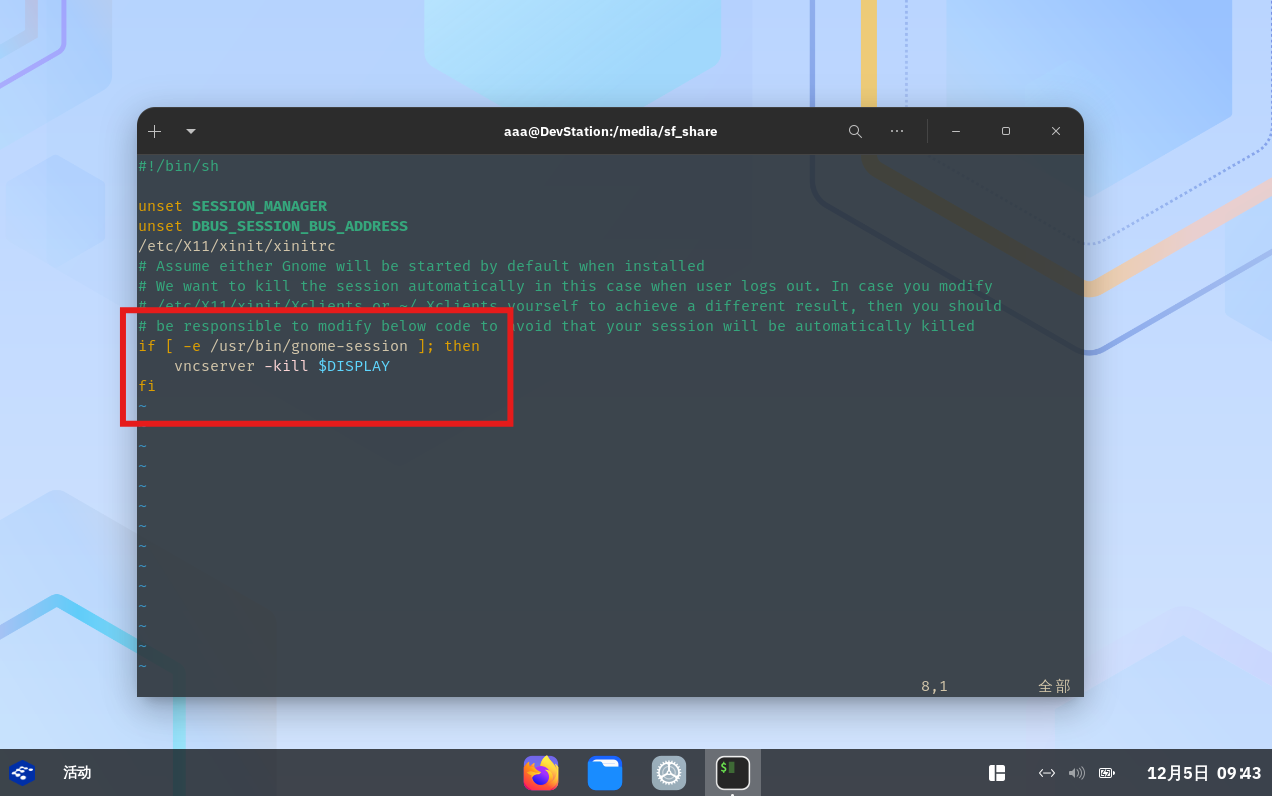Open the window layout icon in tray

click(x=997, y=773)
